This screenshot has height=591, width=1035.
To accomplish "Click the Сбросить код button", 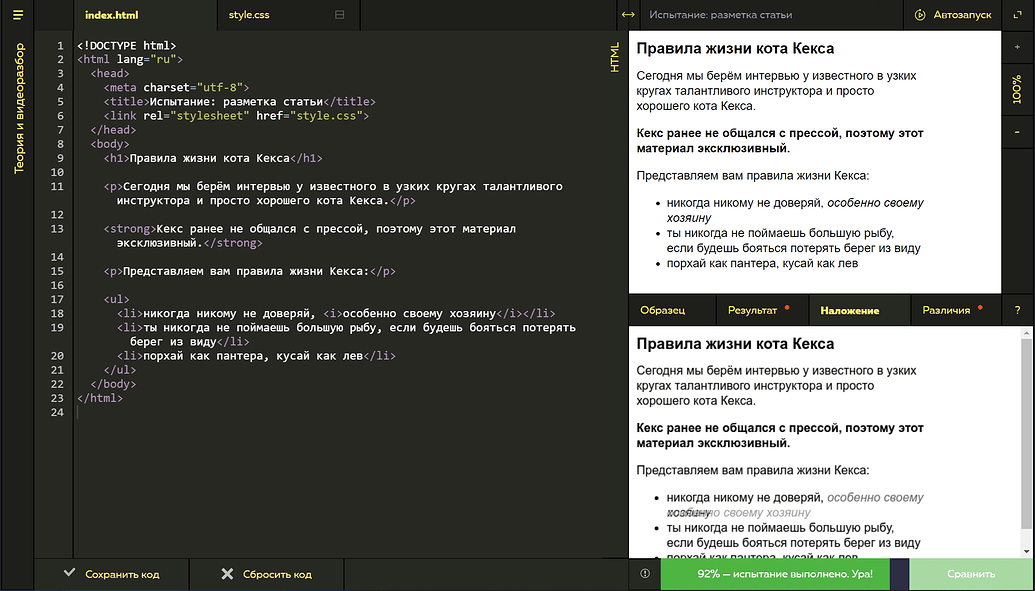I will [x=266, y=574].
